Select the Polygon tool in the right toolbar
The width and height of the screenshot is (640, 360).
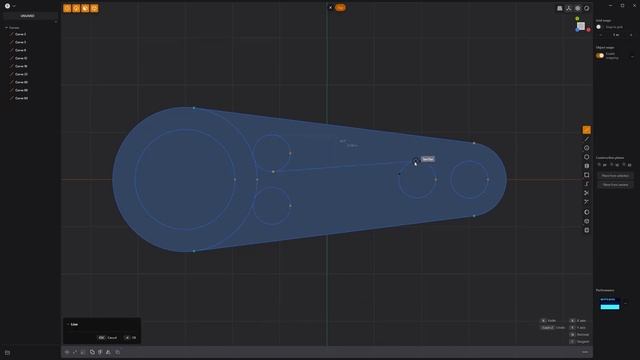click(x=587, y=157)
